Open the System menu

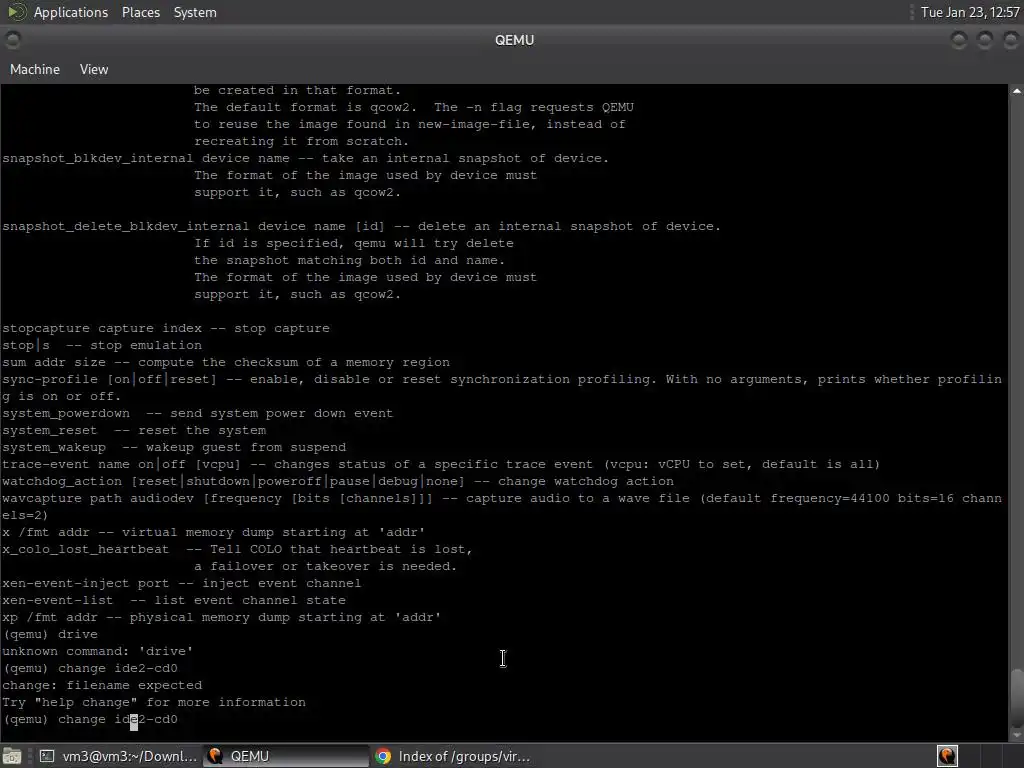coord(195,12)
